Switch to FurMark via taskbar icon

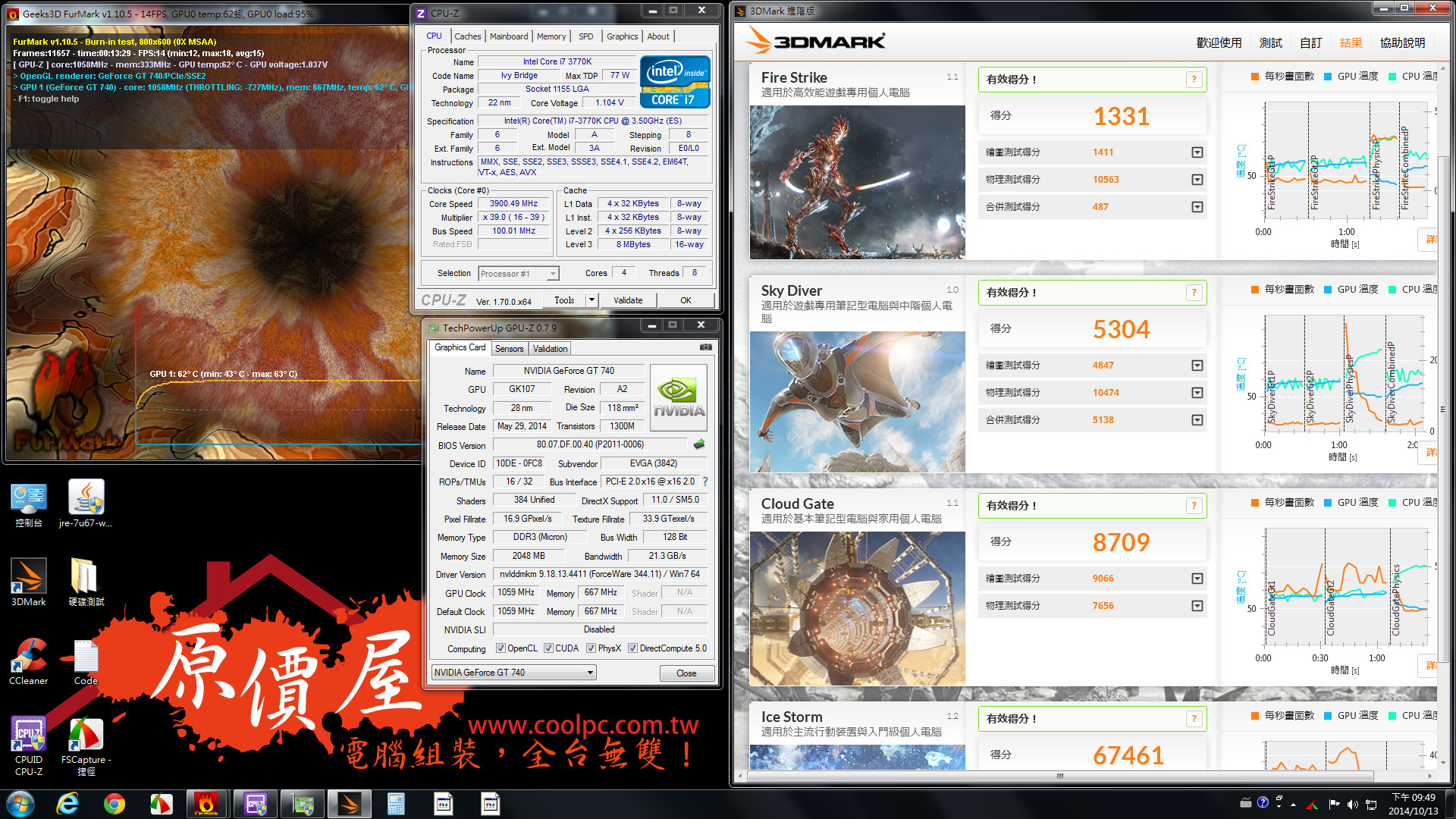tap(206, 804)
